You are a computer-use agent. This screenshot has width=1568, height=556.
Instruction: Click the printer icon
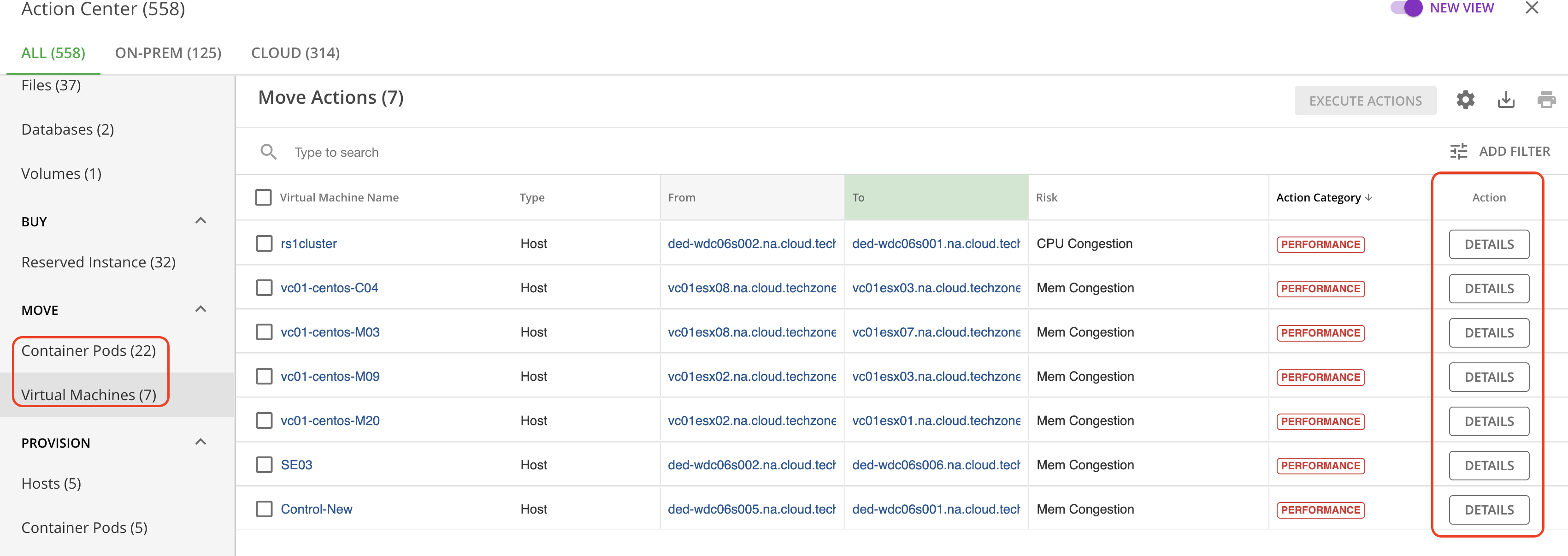(x=1546, y=100)
